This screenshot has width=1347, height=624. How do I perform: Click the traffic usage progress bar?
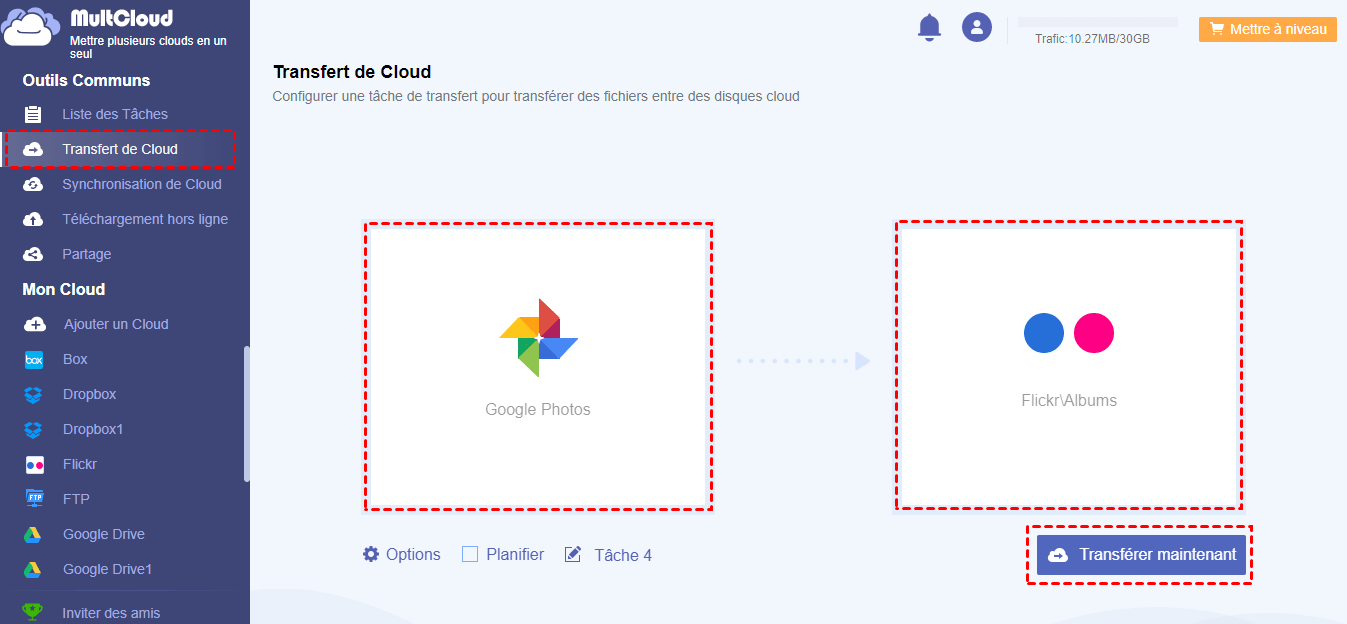point(1097,22)
